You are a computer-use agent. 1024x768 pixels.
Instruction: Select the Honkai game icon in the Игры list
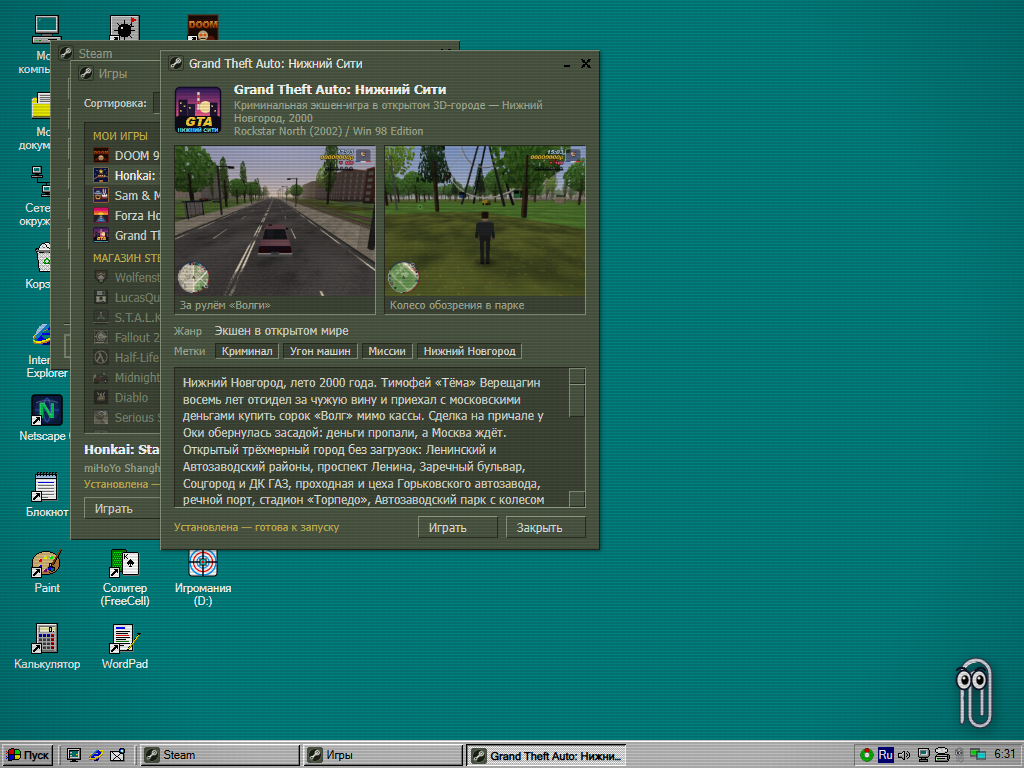101,175
